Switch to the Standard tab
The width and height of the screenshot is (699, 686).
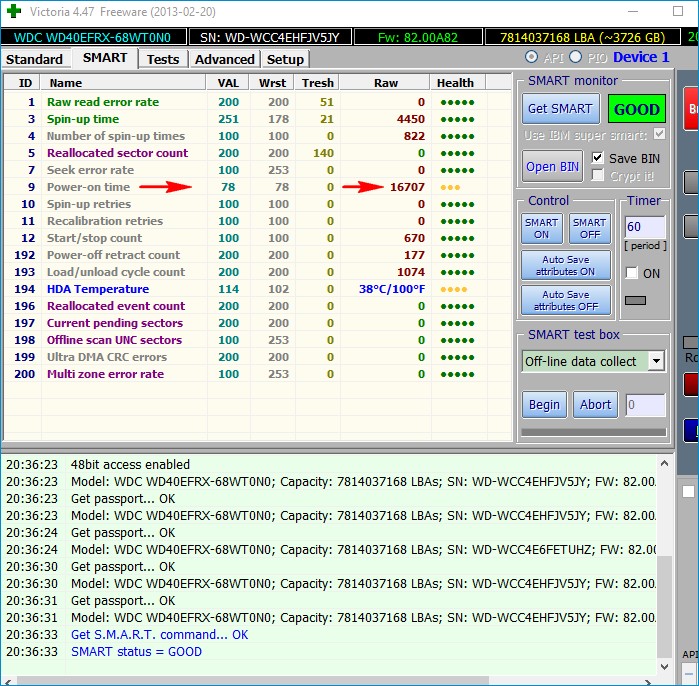35,59
